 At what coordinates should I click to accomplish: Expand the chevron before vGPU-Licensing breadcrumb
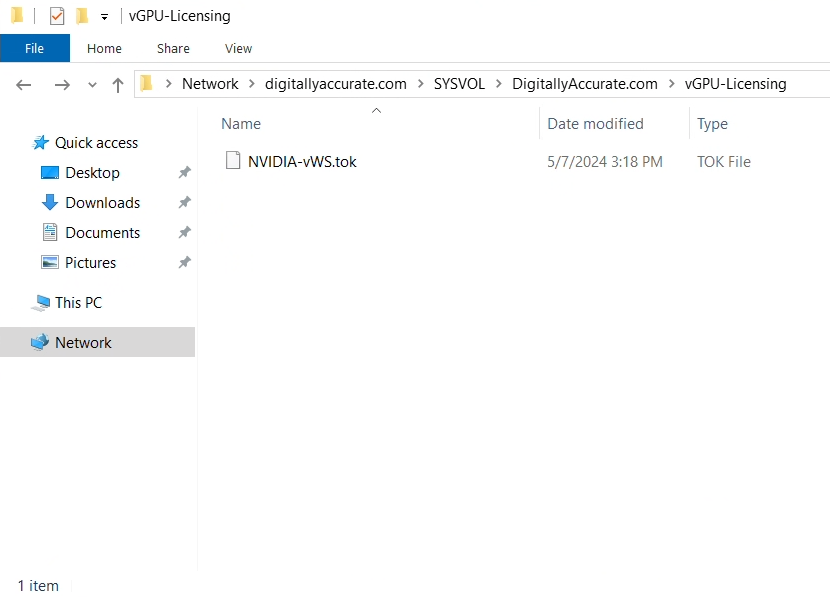(x=672, y=84)
